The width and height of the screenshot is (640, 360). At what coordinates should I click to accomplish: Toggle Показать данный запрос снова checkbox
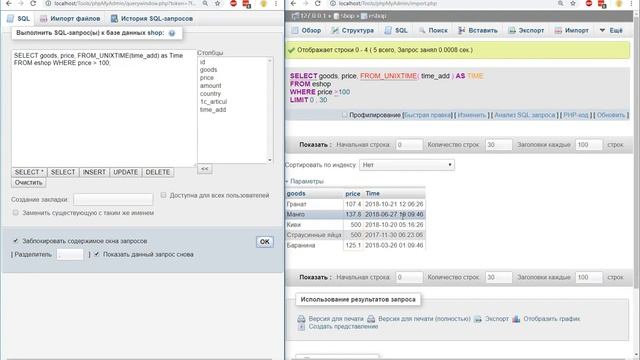click(x=96, y=254)
